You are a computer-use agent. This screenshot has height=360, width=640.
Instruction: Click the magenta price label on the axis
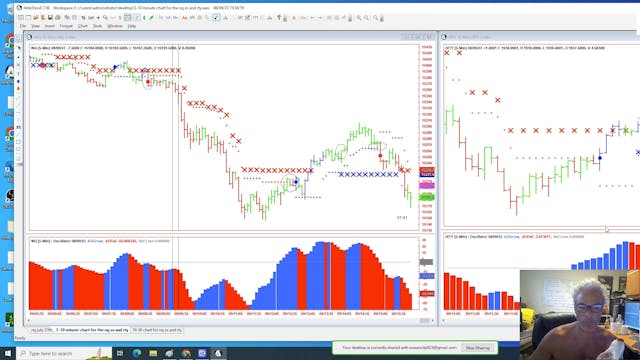tap(427, 186)
